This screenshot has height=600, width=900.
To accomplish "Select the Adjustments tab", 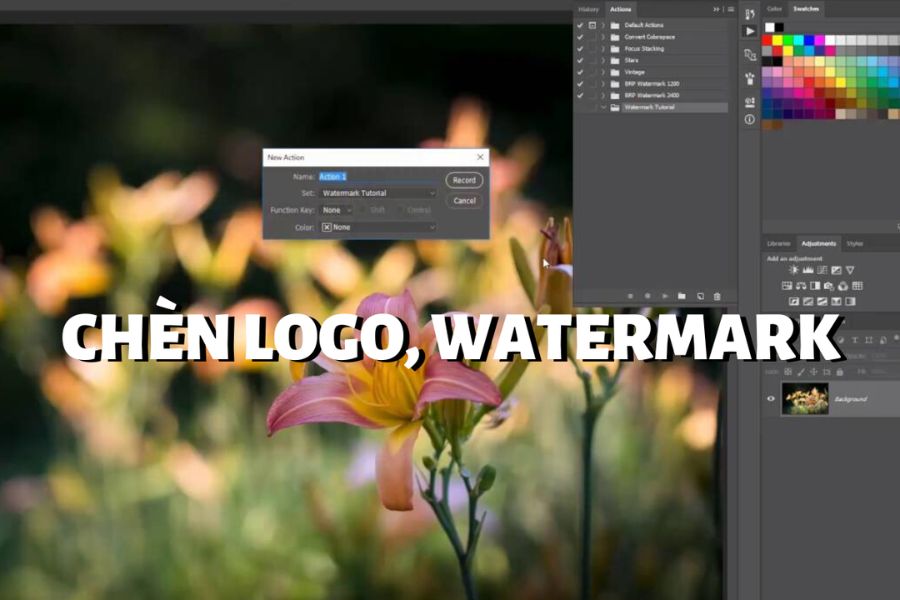I will point(818,243).
